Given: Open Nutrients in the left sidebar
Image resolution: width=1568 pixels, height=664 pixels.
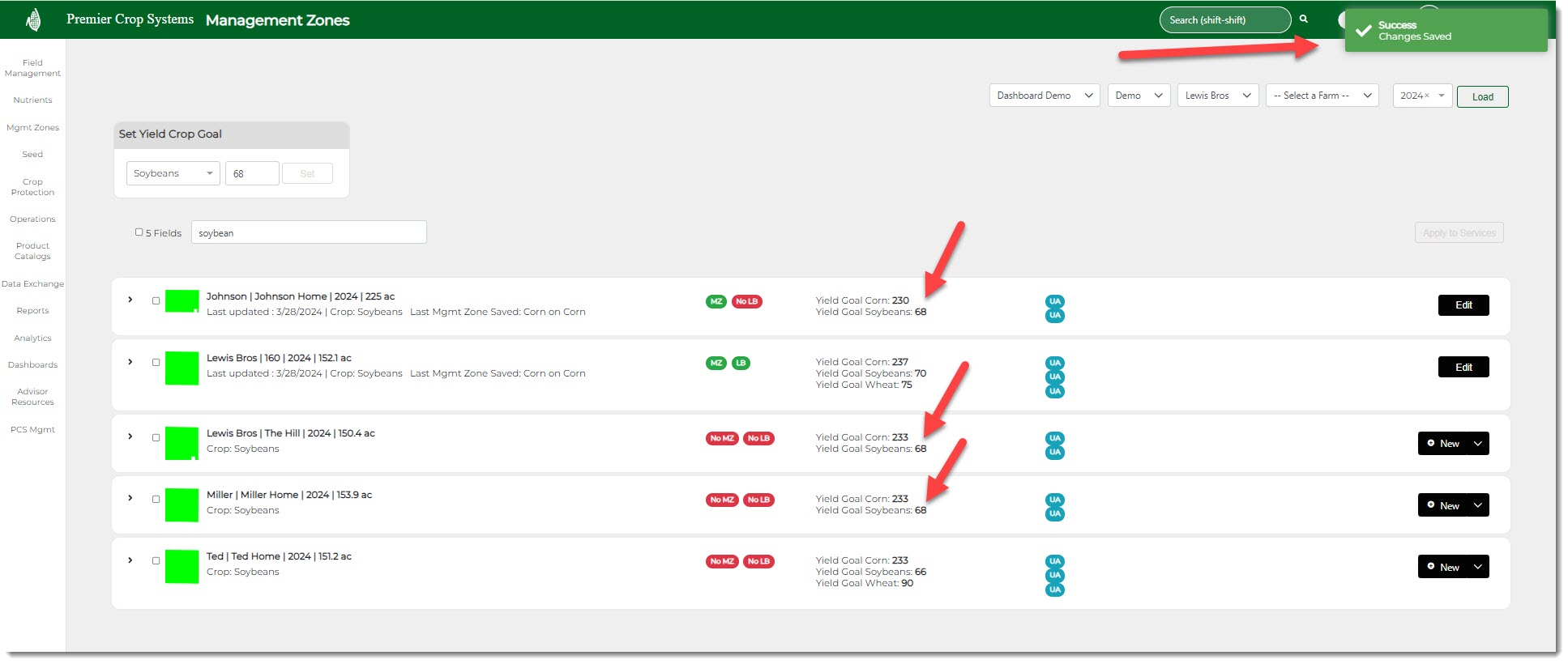Looking at the screenshot, I should (x=32, y=100).
